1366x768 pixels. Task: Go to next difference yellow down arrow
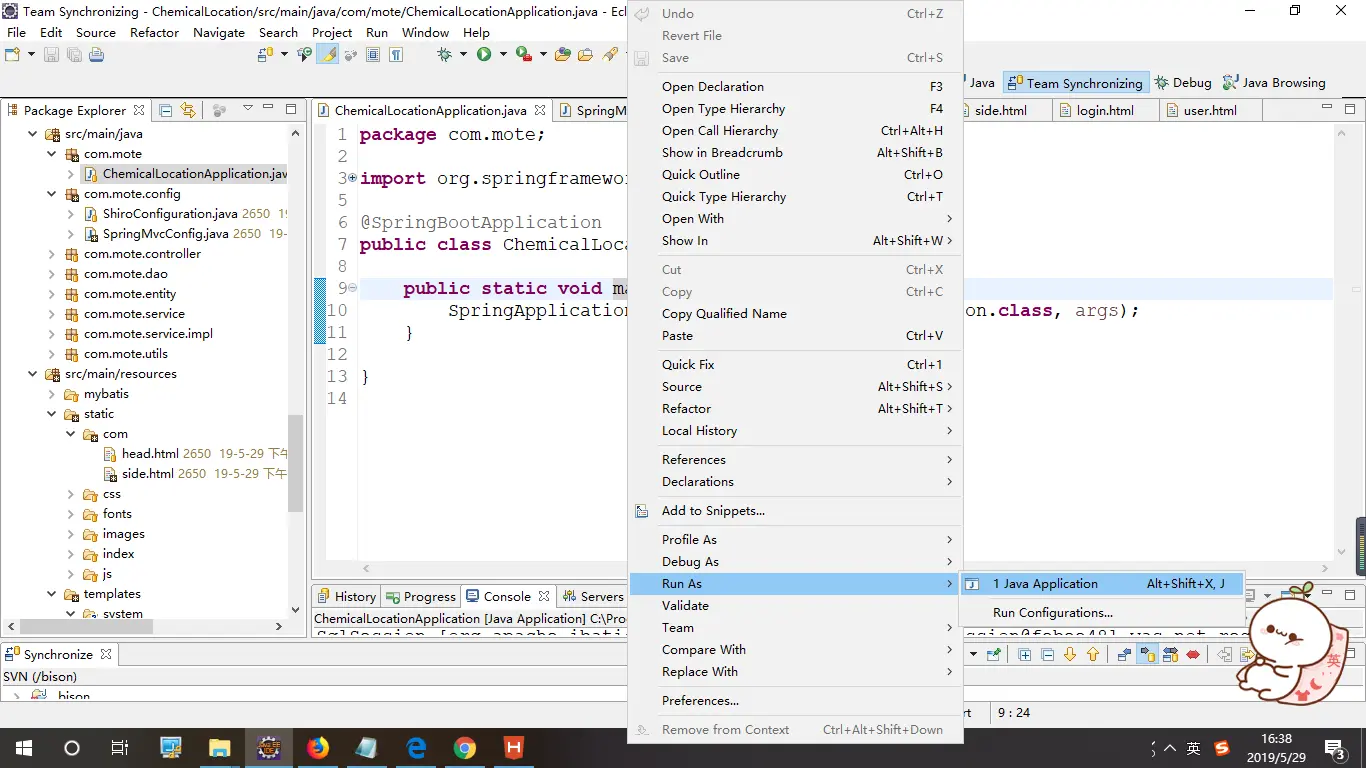1070,655
